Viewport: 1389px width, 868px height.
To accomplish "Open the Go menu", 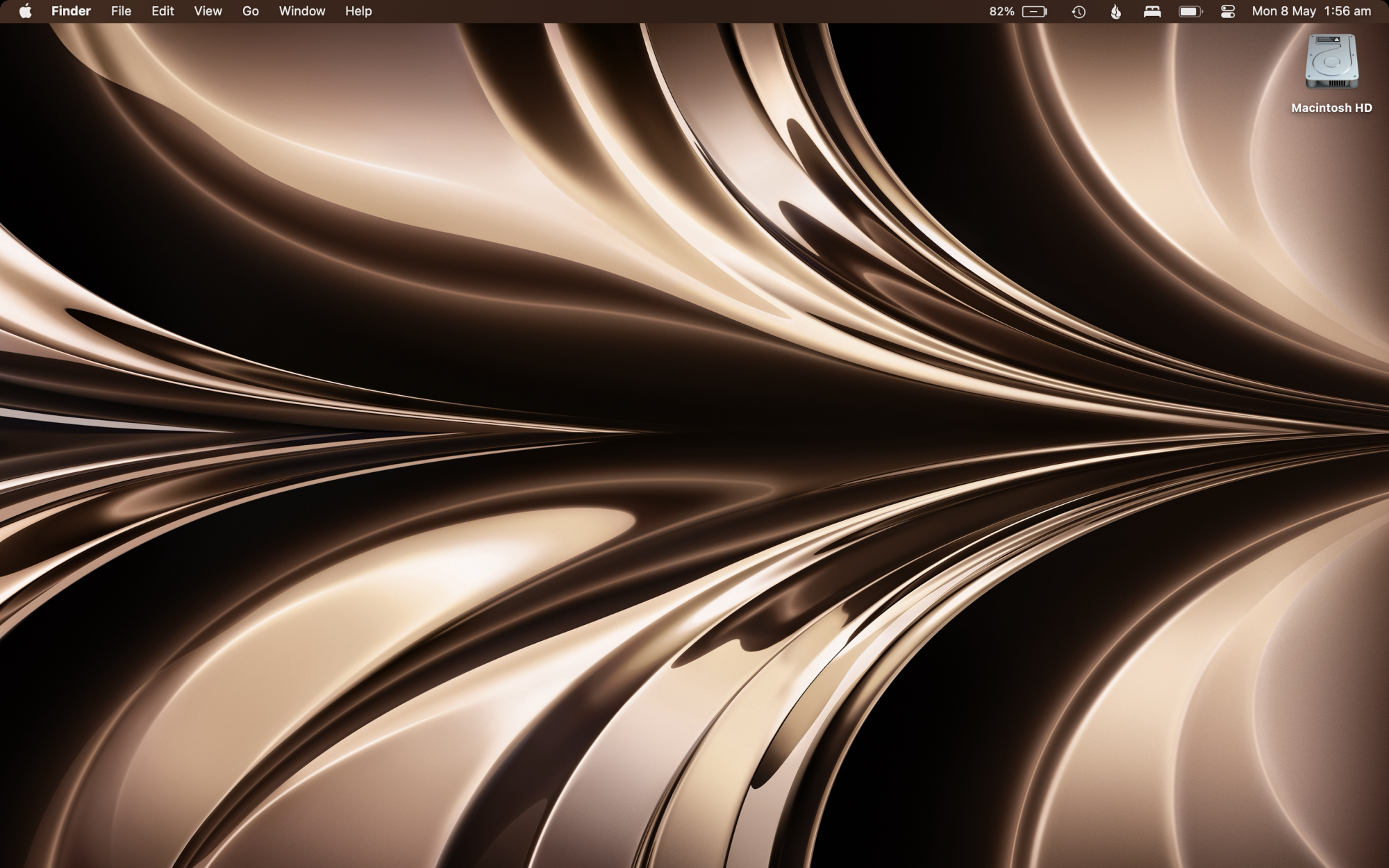I will click(250, 11).
